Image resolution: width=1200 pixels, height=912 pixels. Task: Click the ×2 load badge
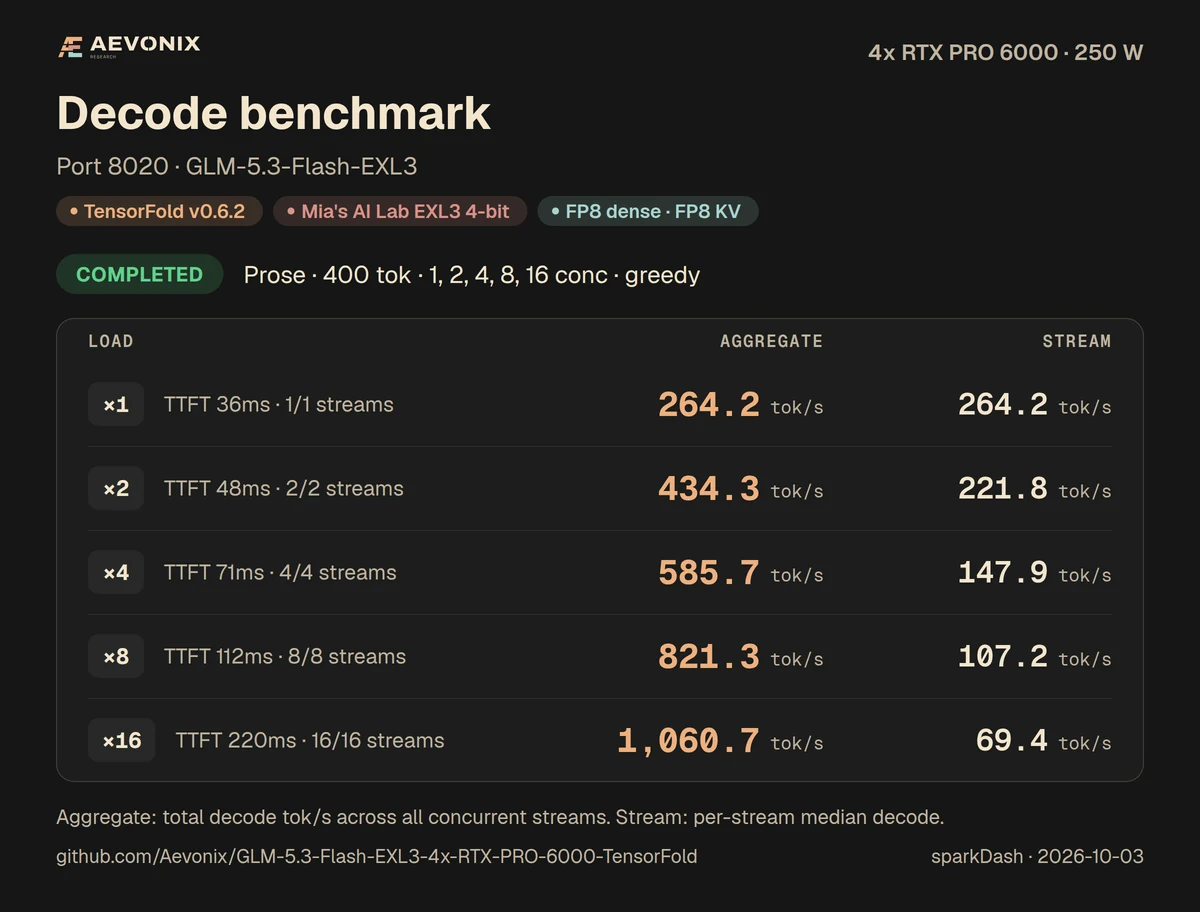coord(116,489)
